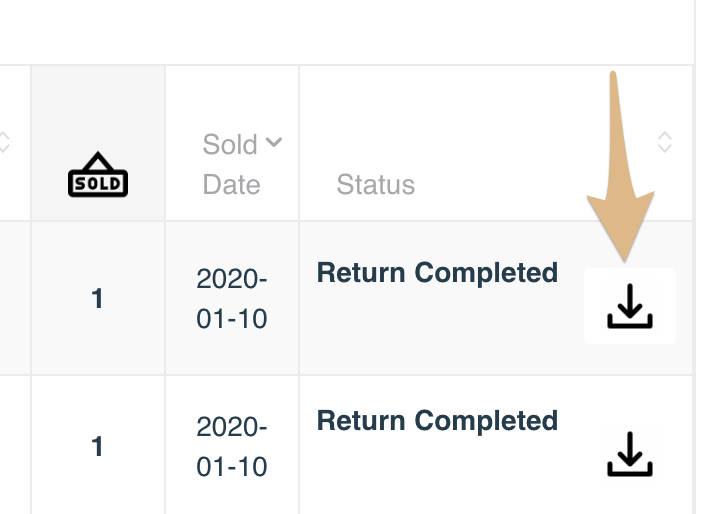Select second row date 2020-01-10
Viewport: 708px width, 514px height.
pyautogui.click(x=232, y=447)
